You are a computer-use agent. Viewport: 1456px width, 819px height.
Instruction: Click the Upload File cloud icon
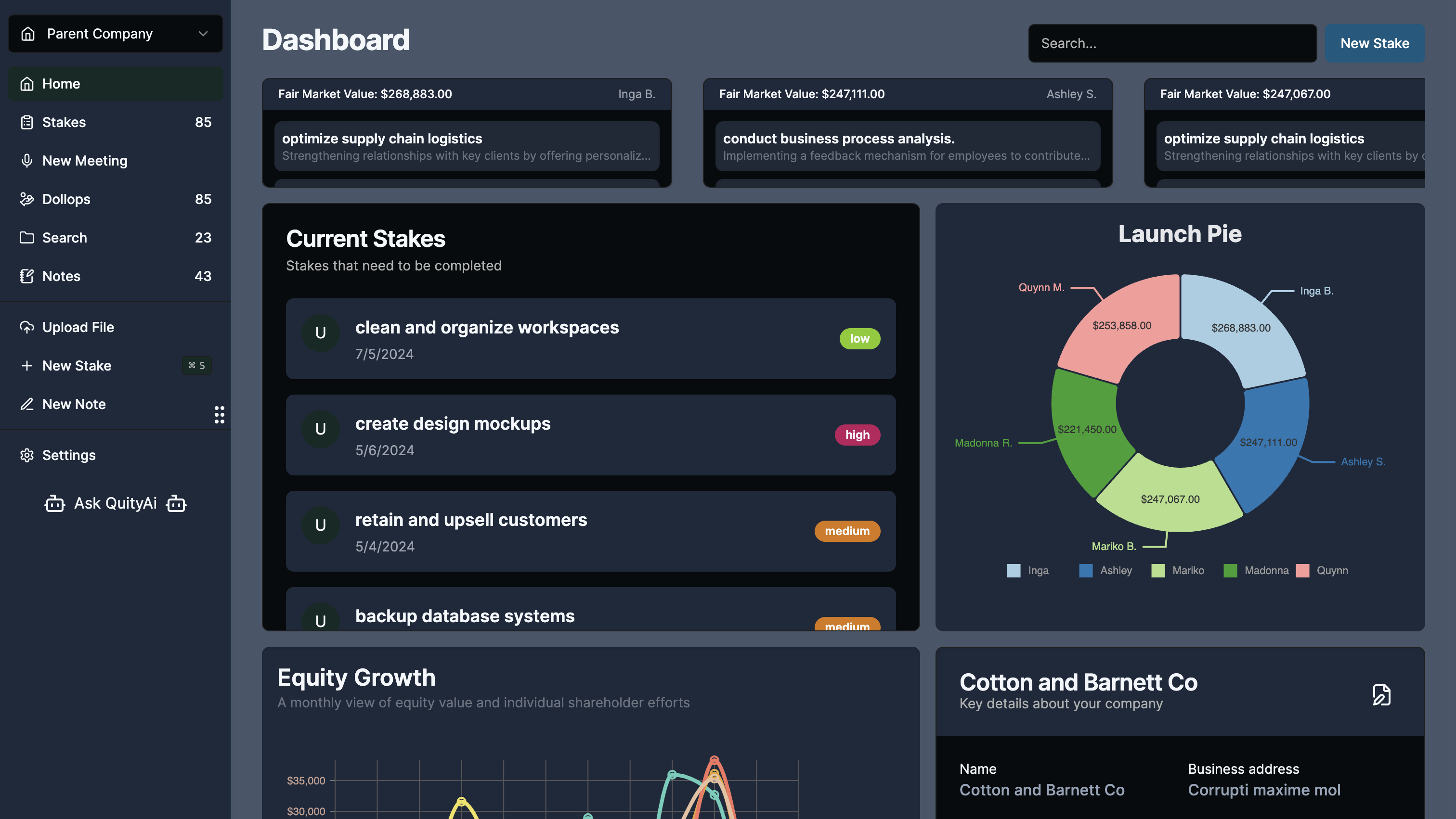coord(26,327)
